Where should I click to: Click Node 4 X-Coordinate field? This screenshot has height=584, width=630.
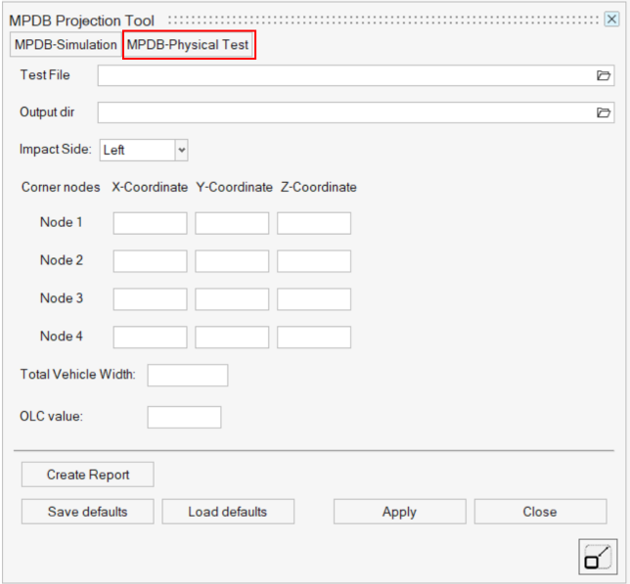[x=150, y=337]
